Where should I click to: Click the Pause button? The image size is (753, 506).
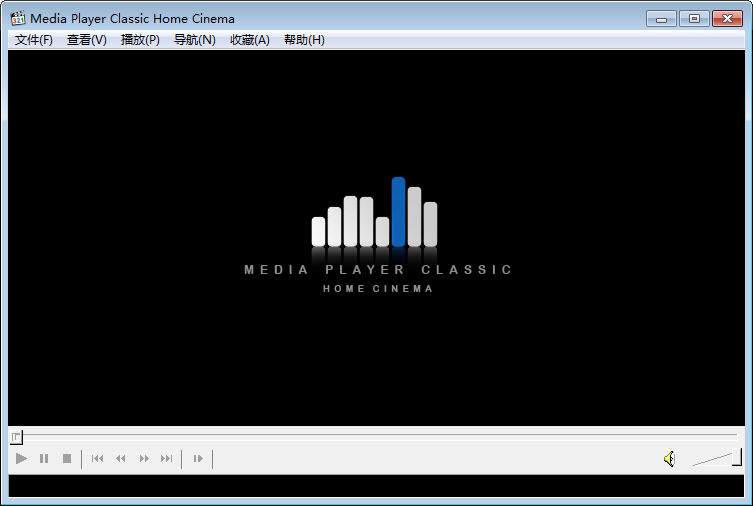click(x=44, y=458)
